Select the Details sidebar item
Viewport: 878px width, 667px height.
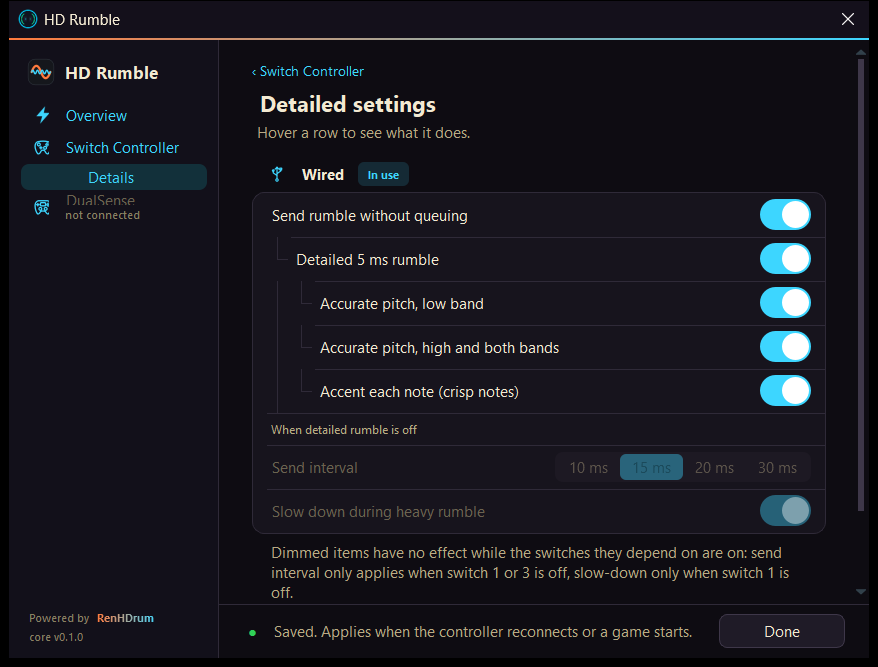[114, 177]
